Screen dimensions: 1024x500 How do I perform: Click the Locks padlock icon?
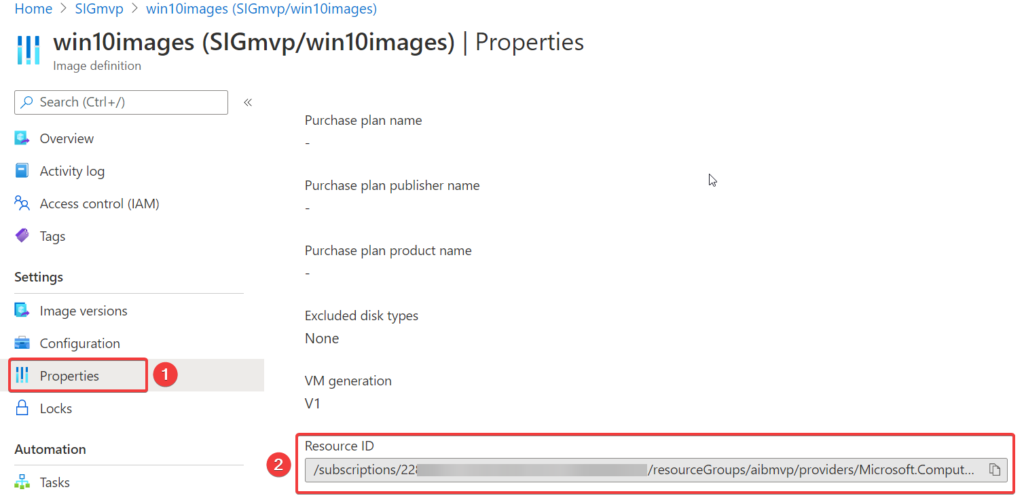click(22, 408)
